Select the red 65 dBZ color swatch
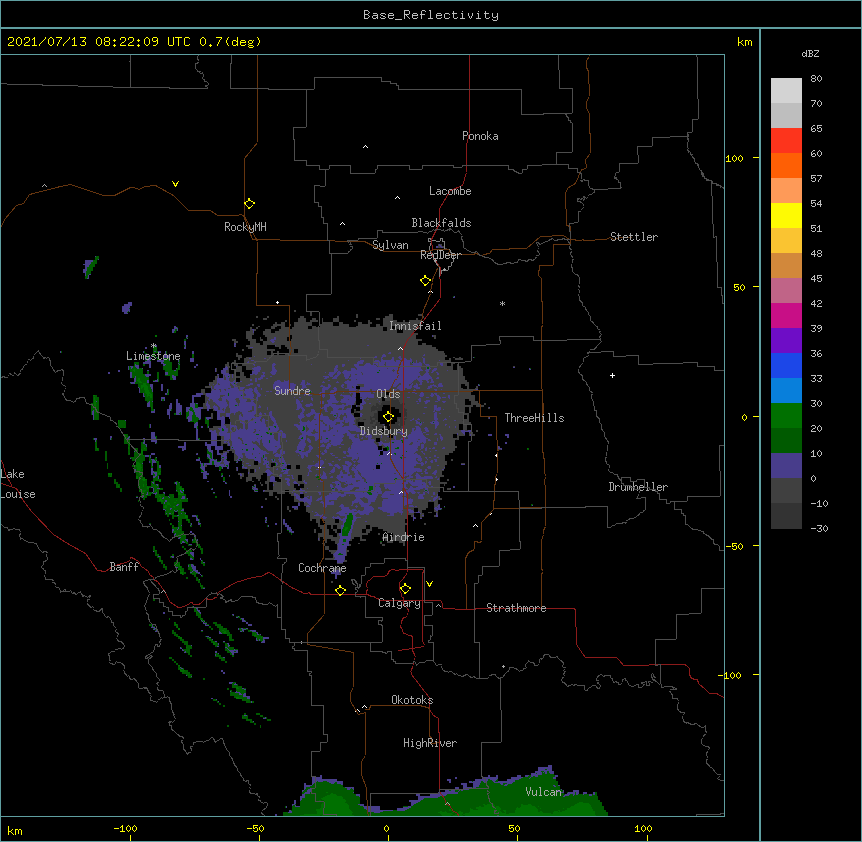 (x=786, y=141)
